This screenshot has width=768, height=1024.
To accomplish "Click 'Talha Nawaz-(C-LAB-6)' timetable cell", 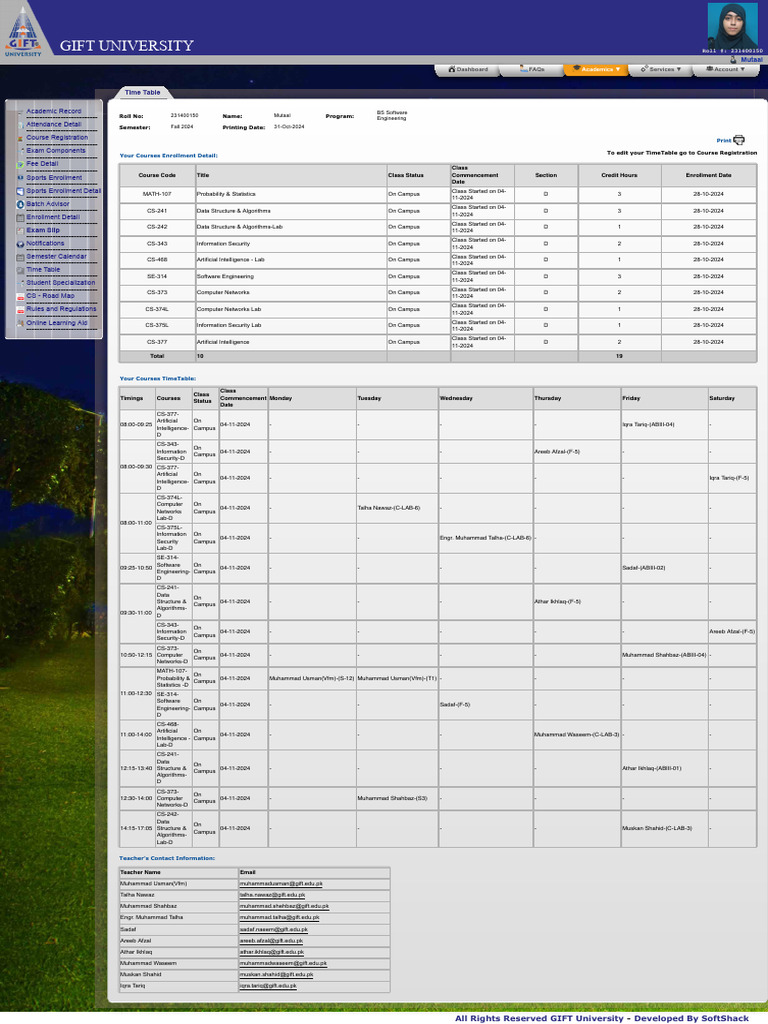I will click(x=396, y=507).
